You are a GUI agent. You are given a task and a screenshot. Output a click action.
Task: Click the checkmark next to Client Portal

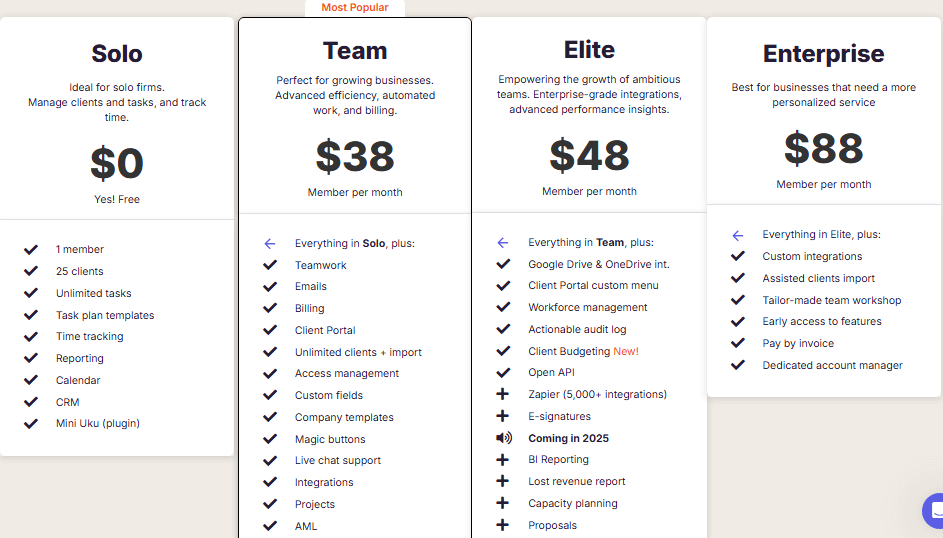pos(269,330)
